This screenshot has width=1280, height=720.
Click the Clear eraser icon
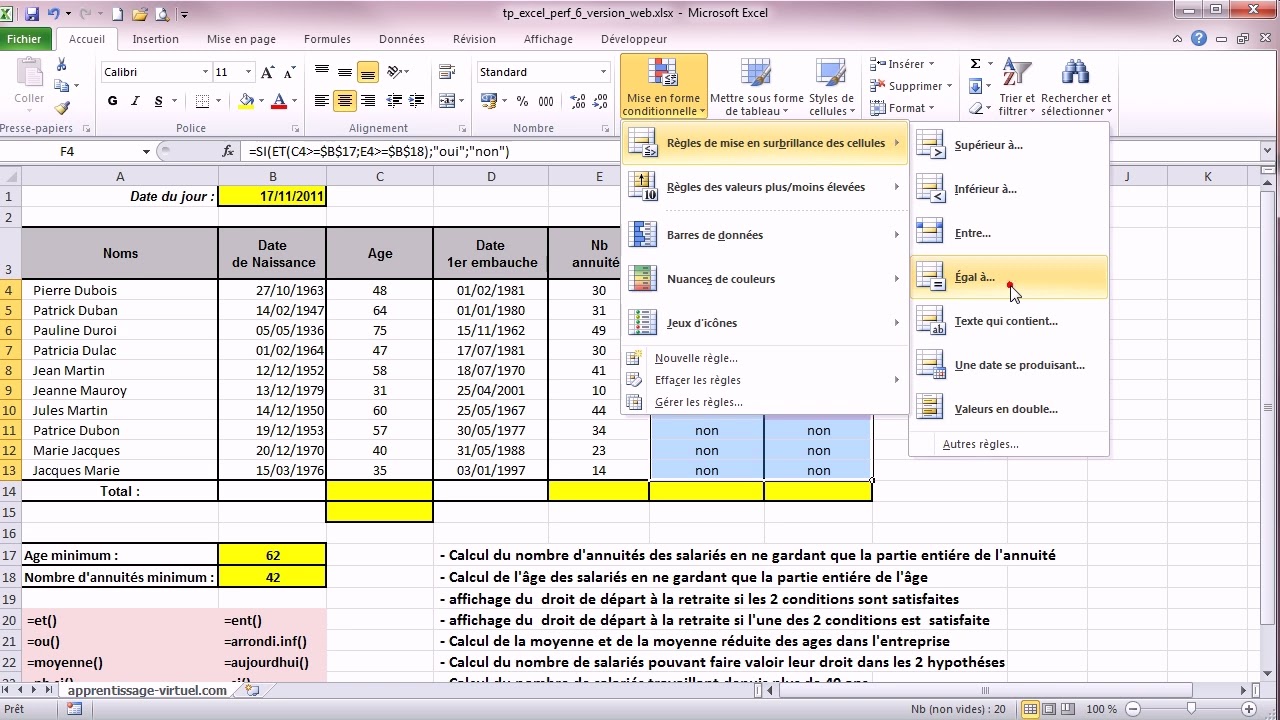(975, 108)
